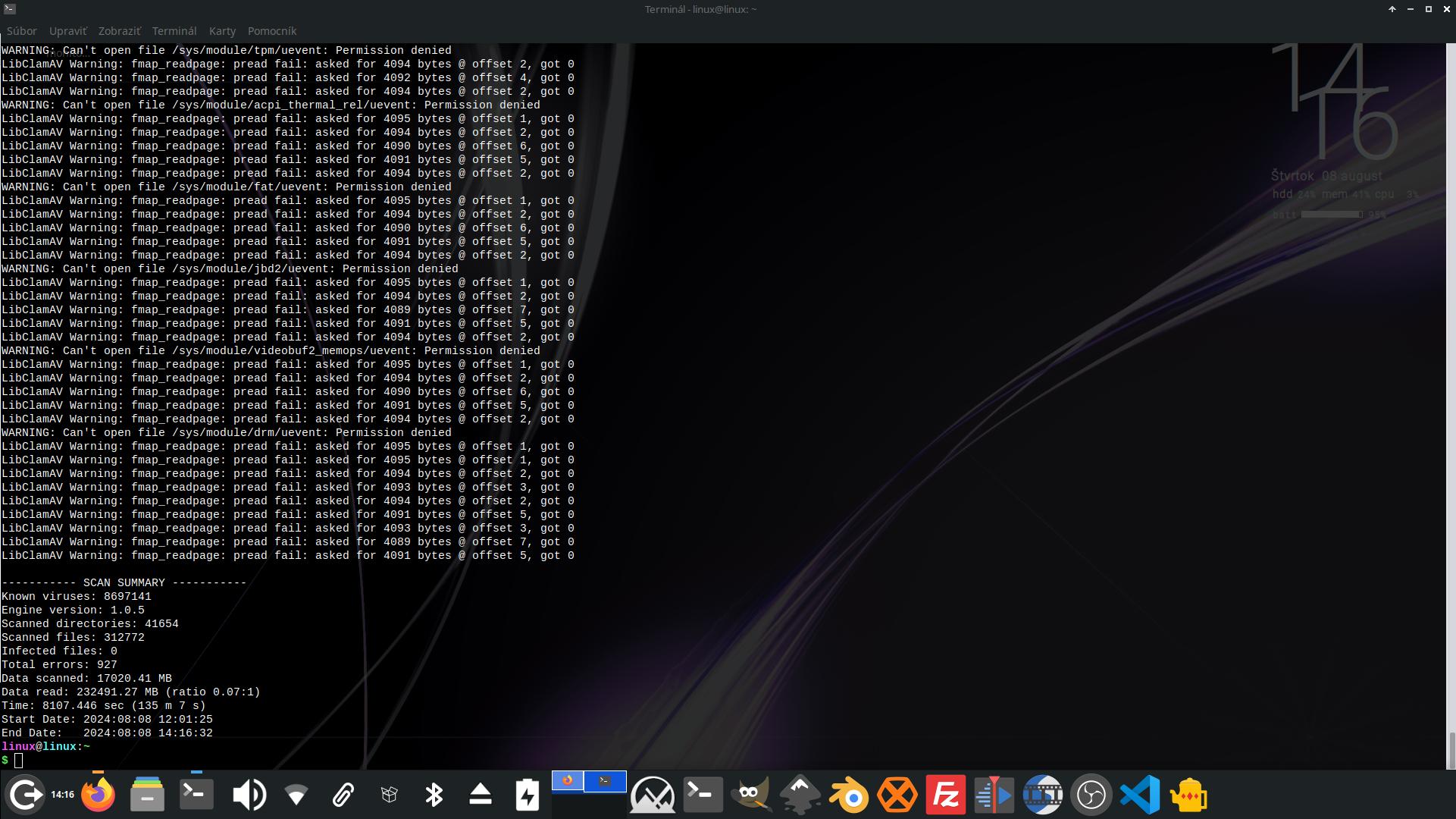Open the Terminál menu
This screenshot has height=819, width=1456.
click(174, 31)
